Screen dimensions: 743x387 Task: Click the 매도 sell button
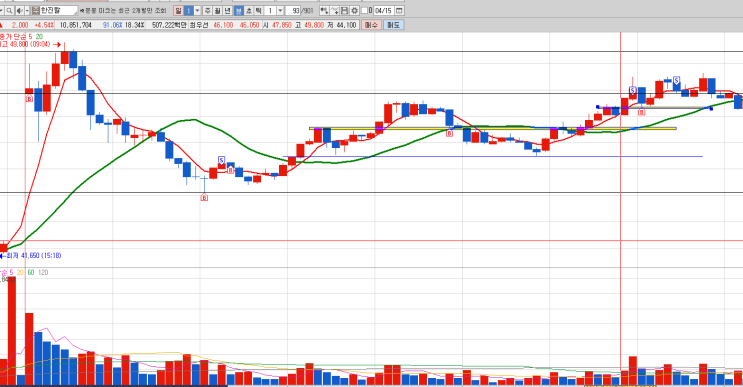(393, 25)
